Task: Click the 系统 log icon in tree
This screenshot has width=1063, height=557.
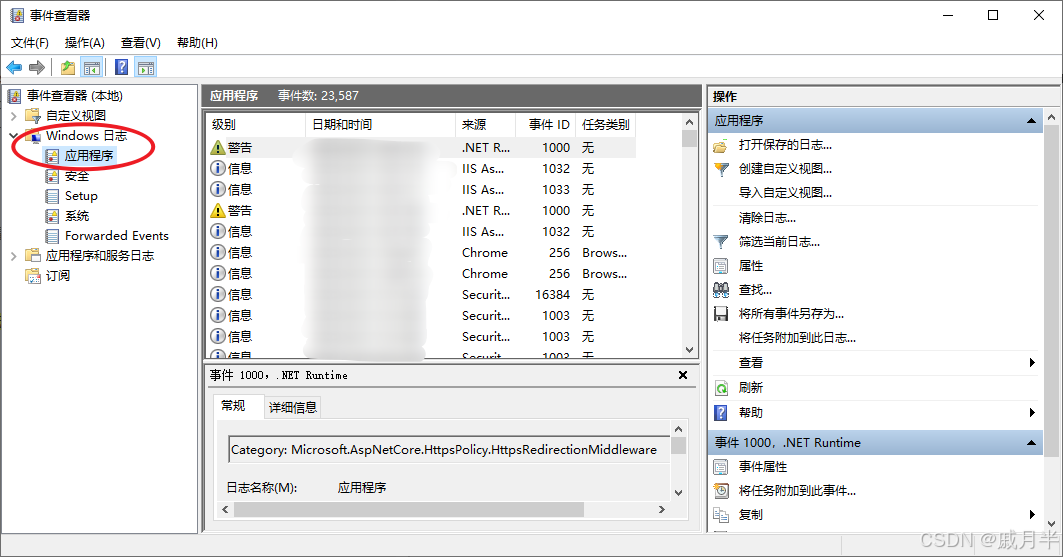Action: (52, 216)
